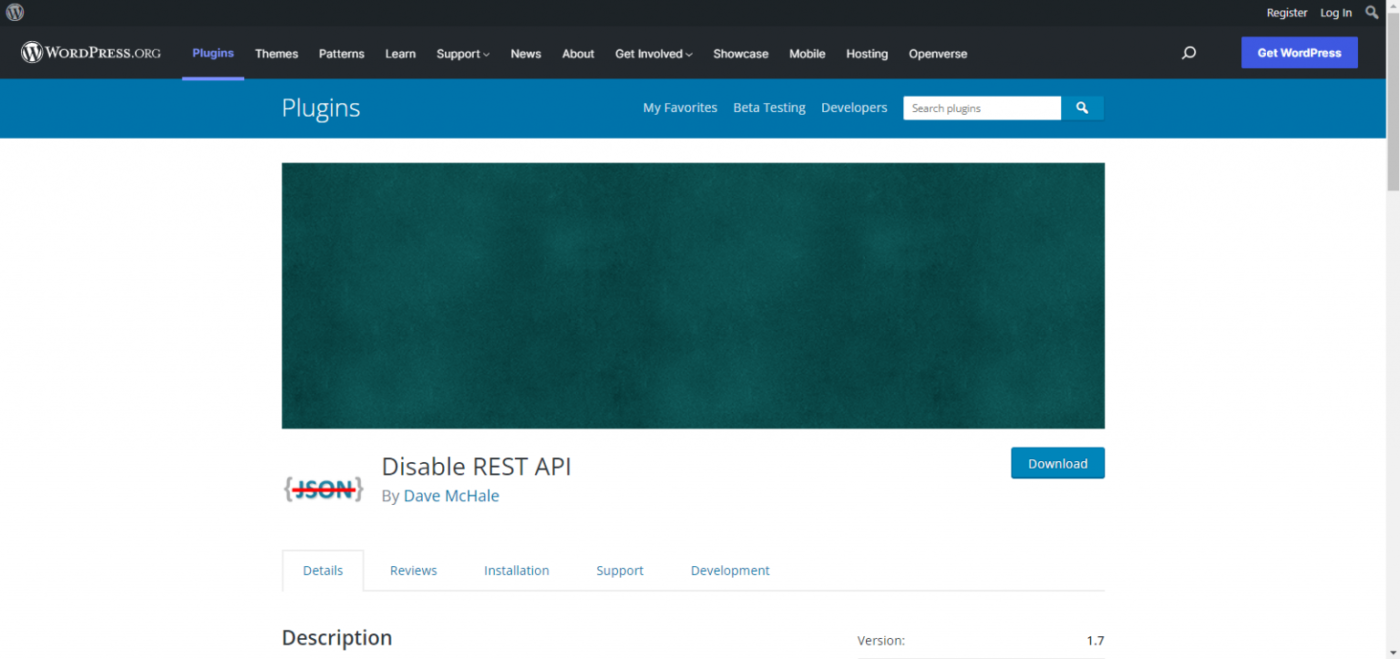Viewport: 1400px width, 659px height.
Task: Expand the Get Involved menu dropdown
Action: [654, 54]
